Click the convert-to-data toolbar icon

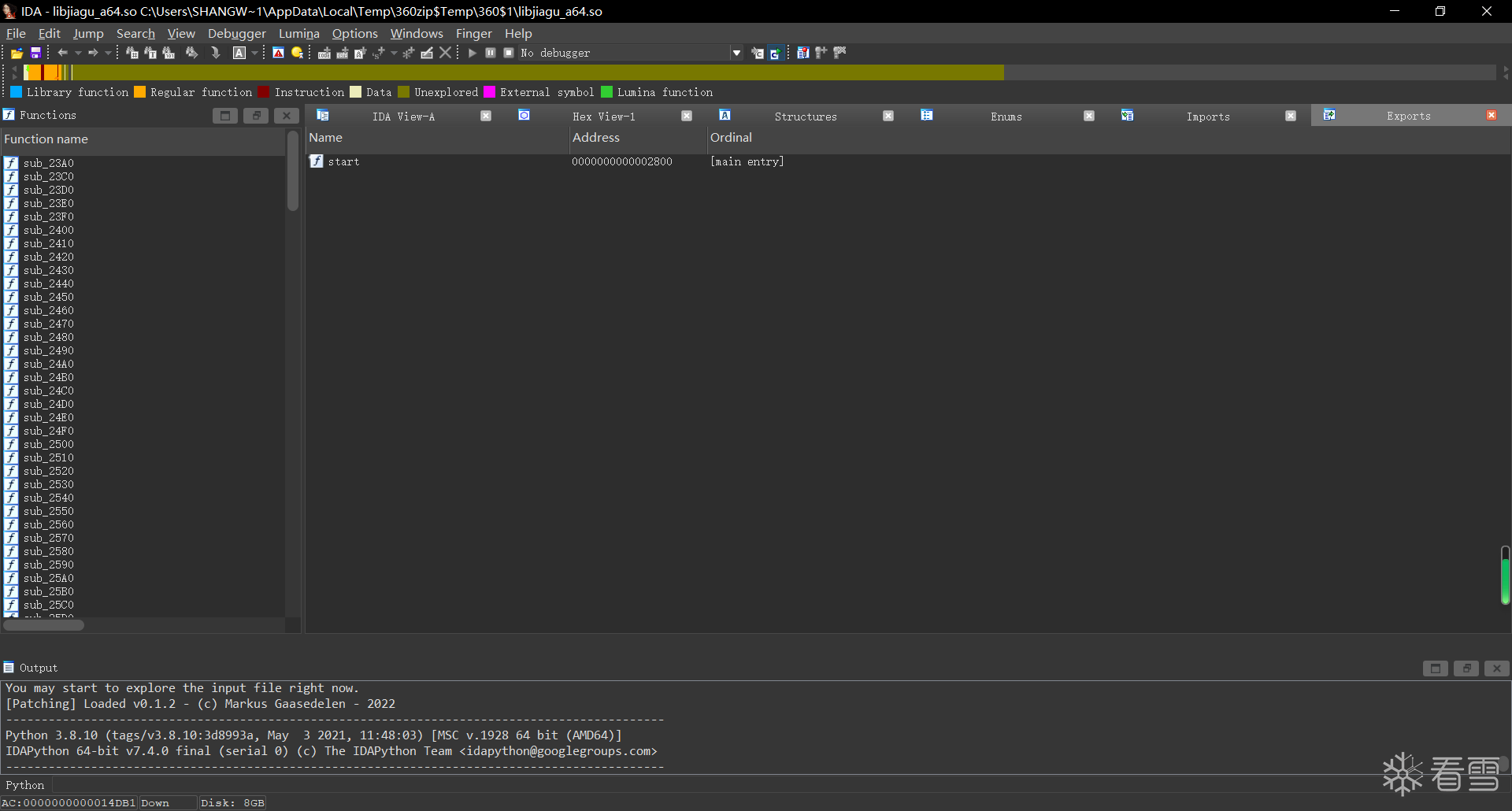[342, 53]
